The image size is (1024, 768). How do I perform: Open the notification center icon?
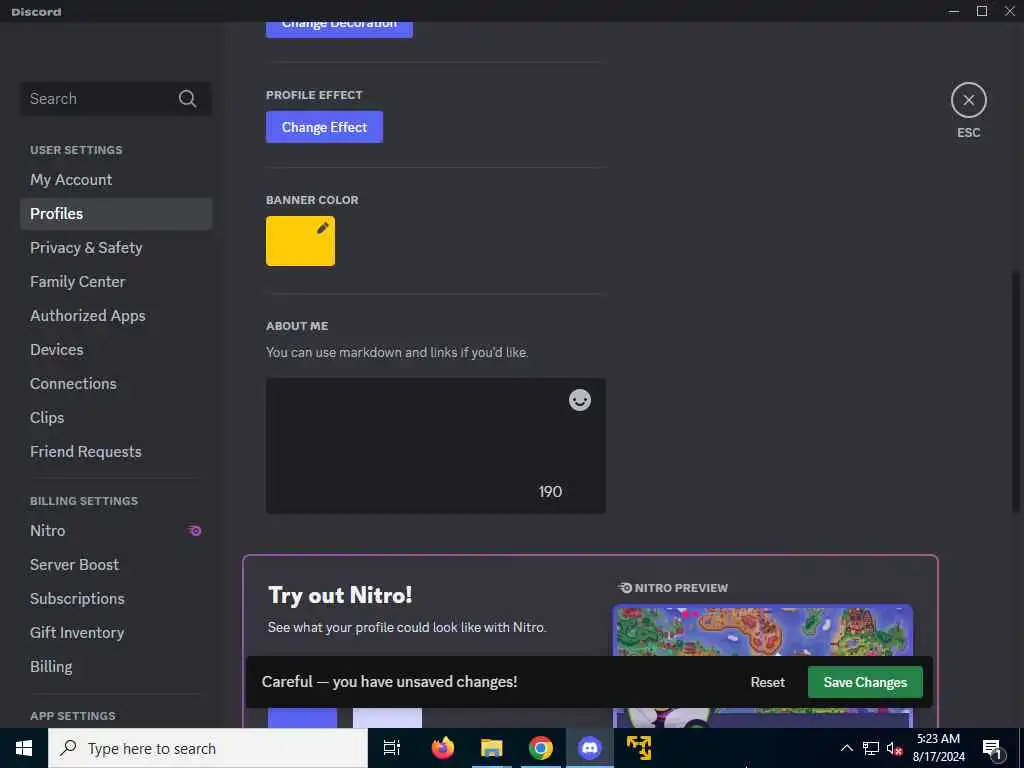992,748
